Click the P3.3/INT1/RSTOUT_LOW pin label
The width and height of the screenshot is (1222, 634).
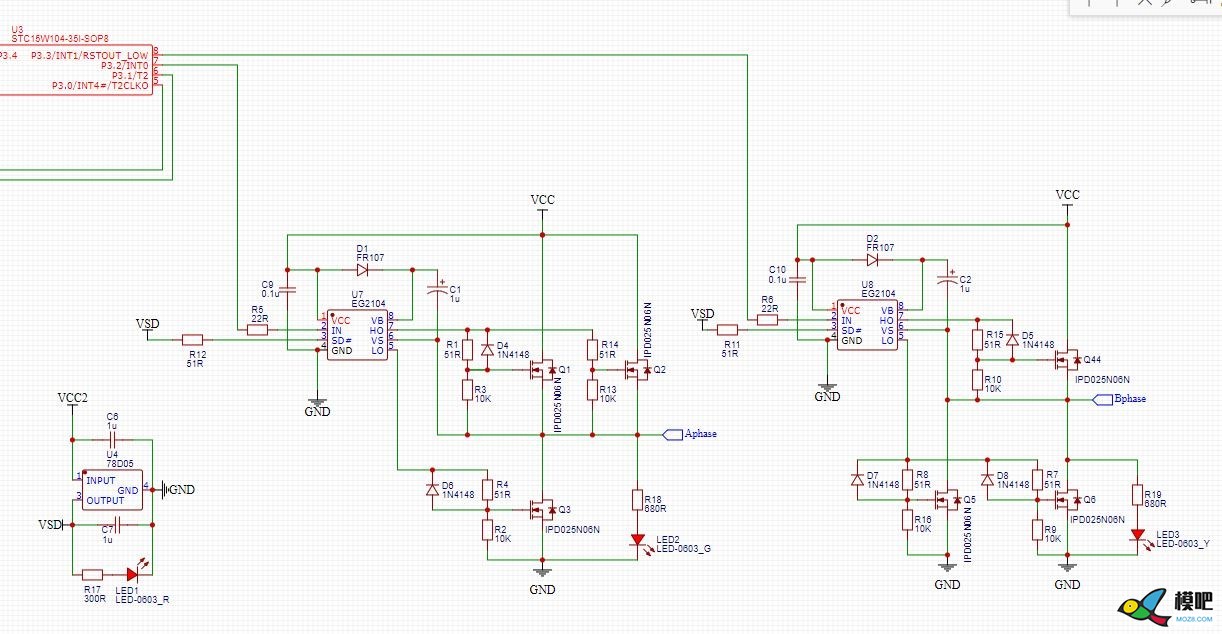click(90, 54)
